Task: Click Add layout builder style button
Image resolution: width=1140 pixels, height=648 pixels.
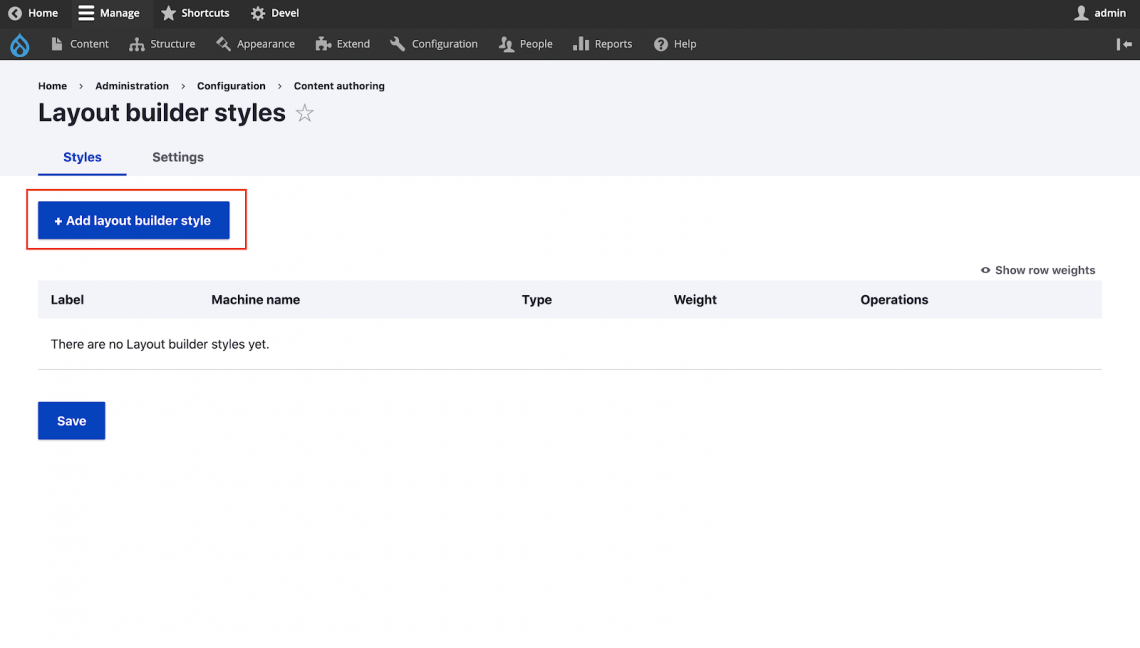Action: [133, 221]
